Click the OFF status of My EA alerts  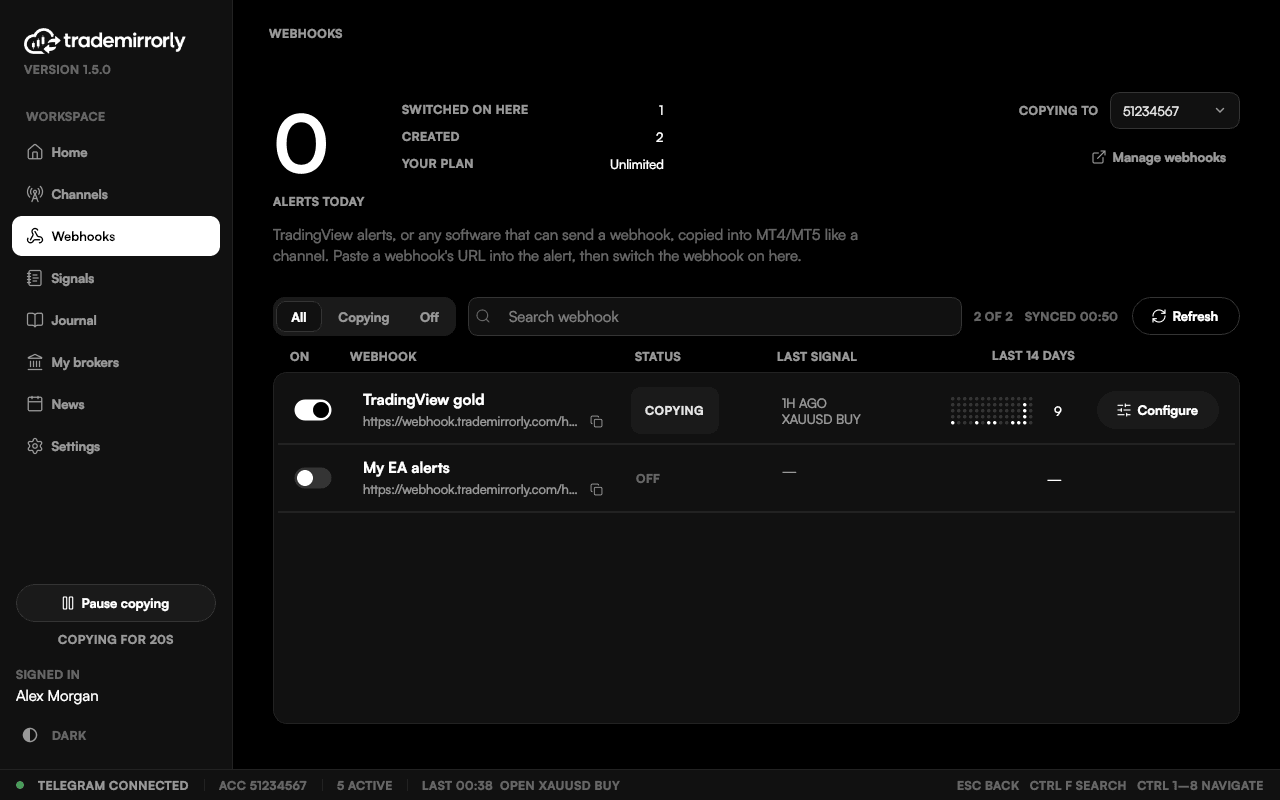click(648, 478)
